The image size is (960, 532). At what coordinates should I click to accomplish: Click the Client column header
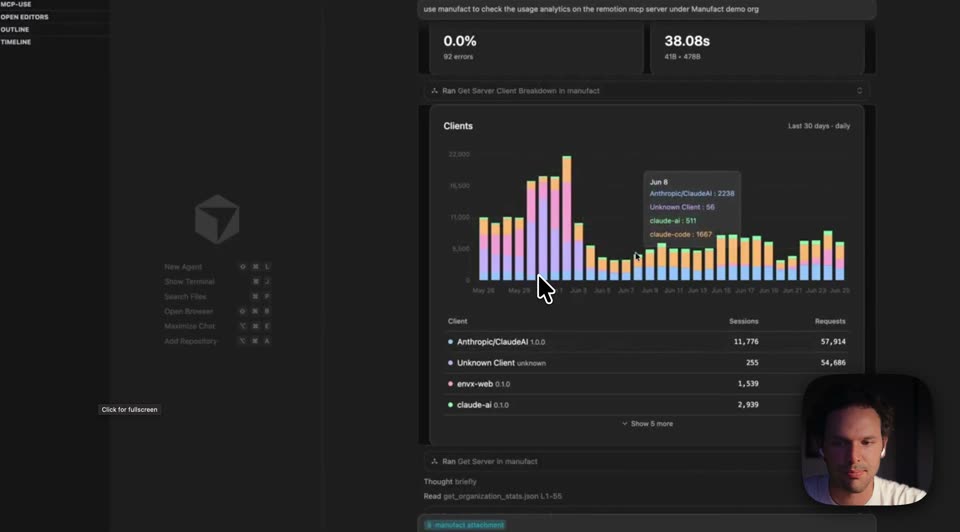pos(457,321)
